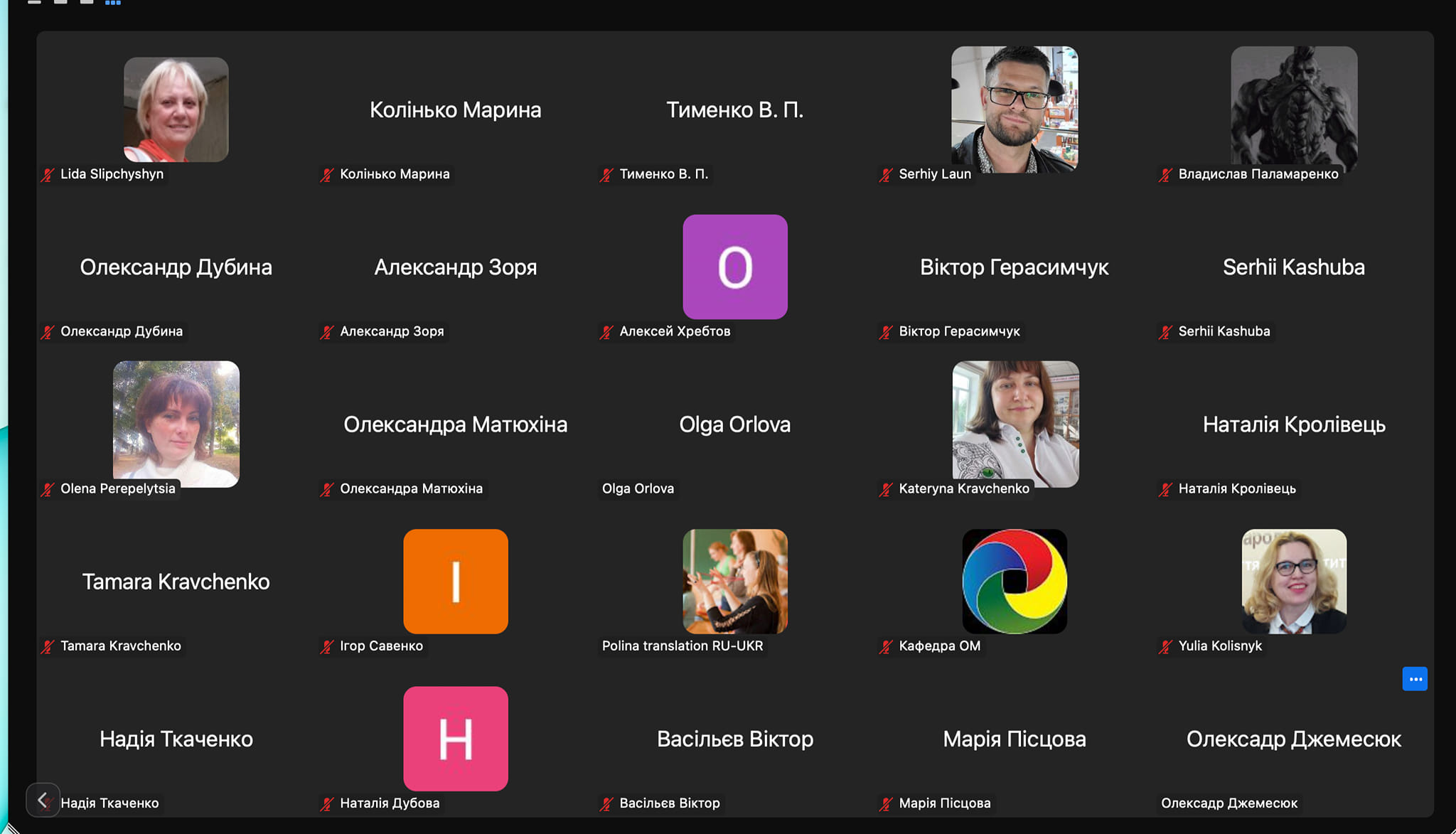Select Serhiy Laun's profile photo
1456x834 pixels.
click(x=1015, y=109)
